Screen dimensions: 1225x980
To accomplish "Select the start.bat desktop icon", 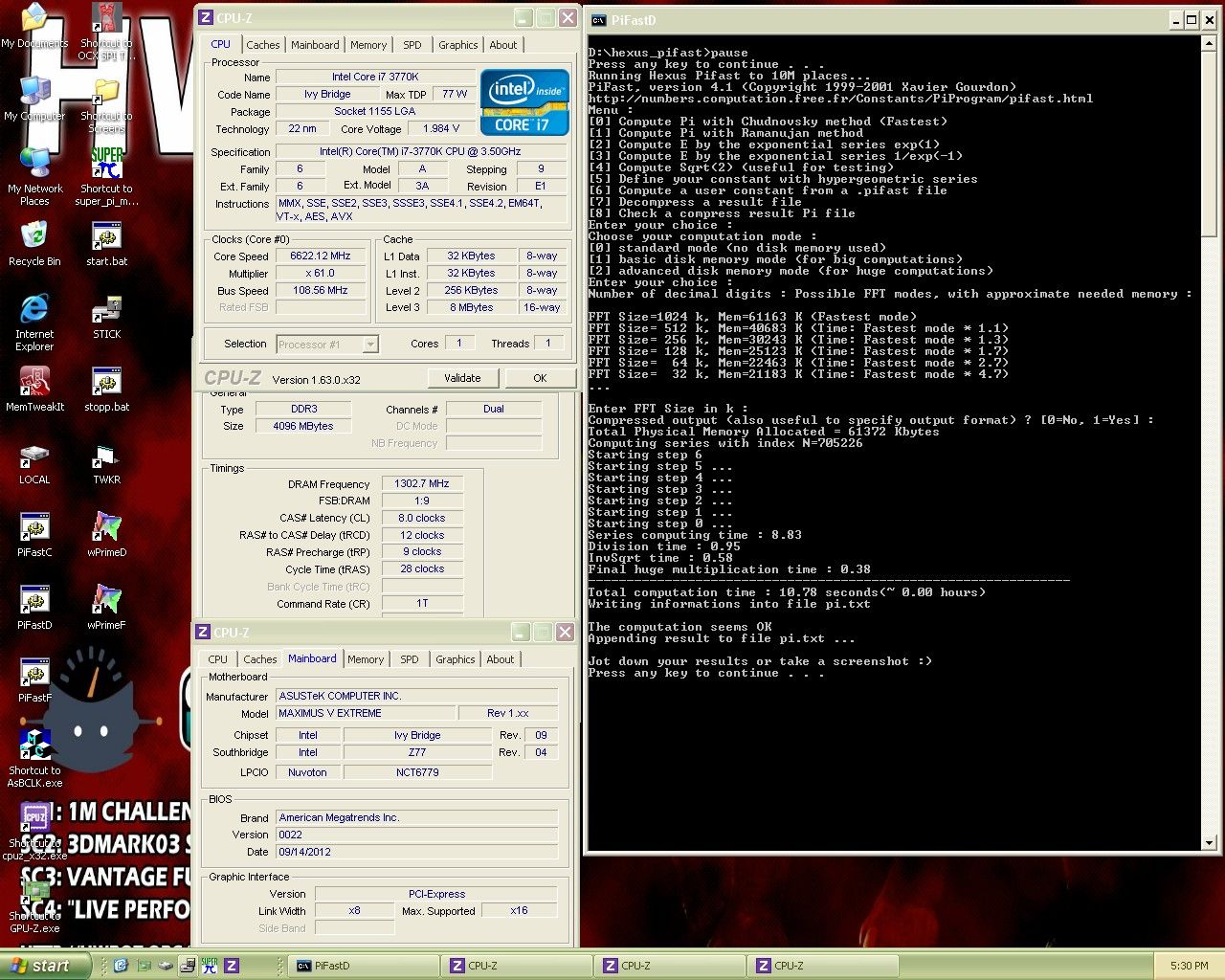I will tap(106, 244).
